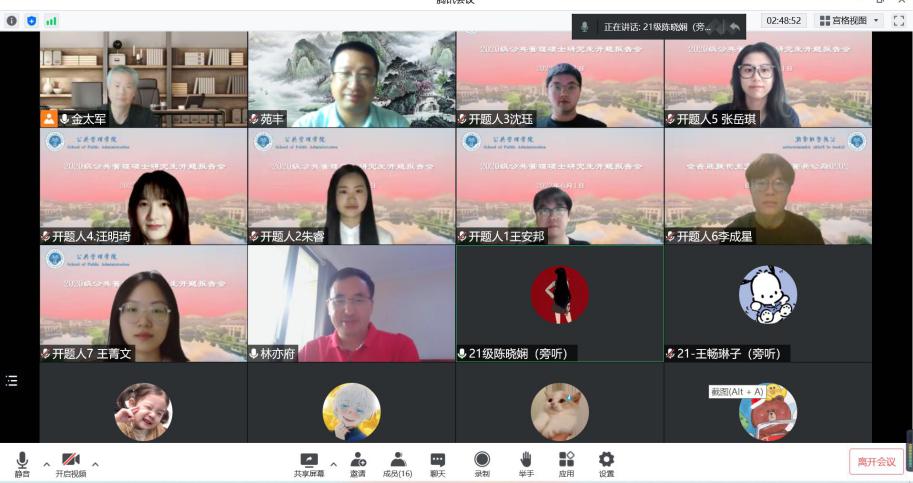Click the blue security shield icon
This screenshot has height=483, width=913.
click(31, 20)
